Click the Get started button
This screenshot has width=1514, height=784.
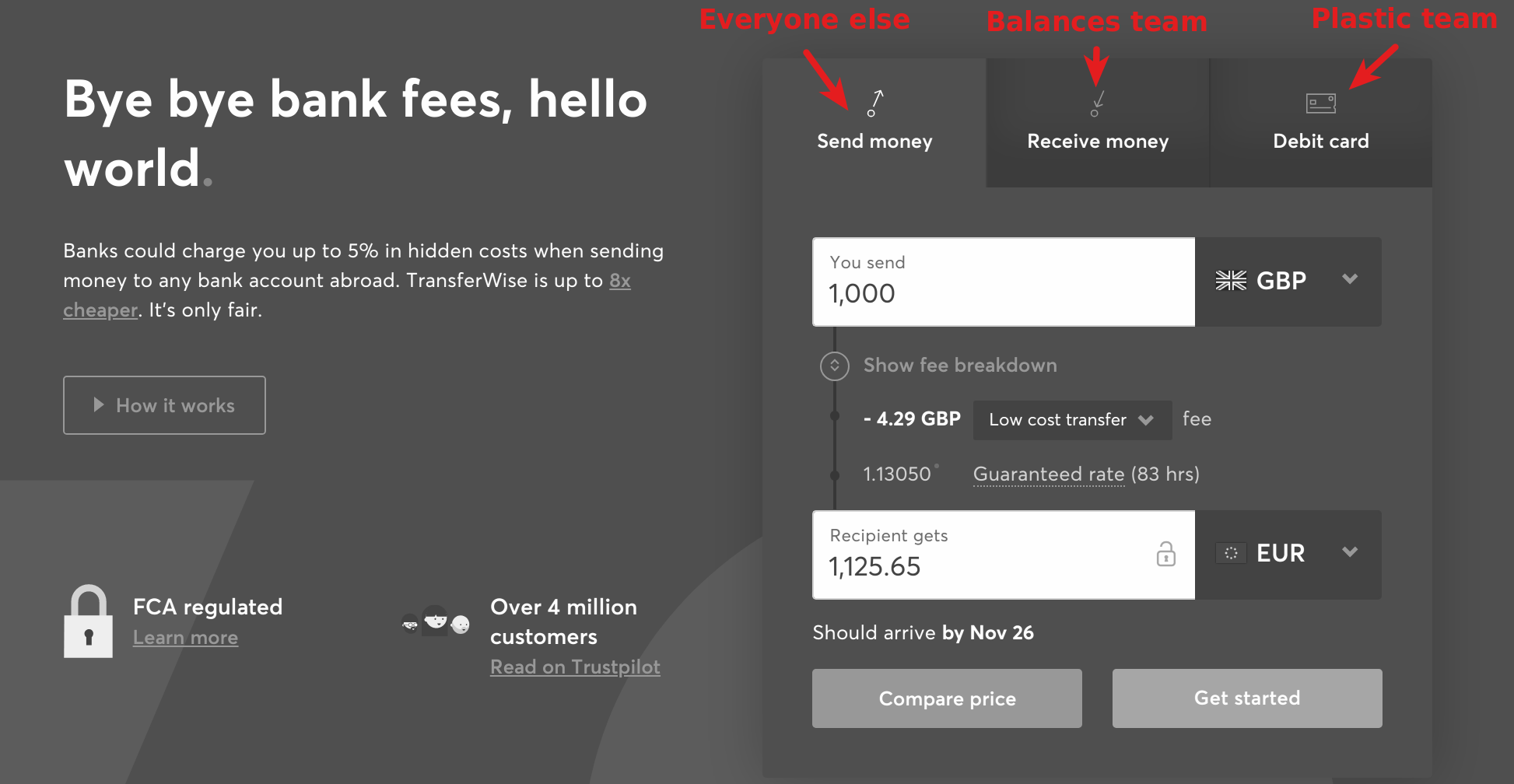coord(1247,698)
